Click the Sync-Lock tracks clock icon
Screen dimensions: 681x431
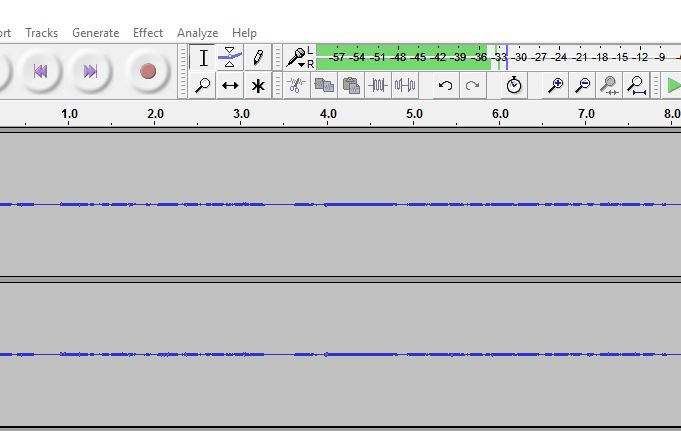tap(514, 85)
